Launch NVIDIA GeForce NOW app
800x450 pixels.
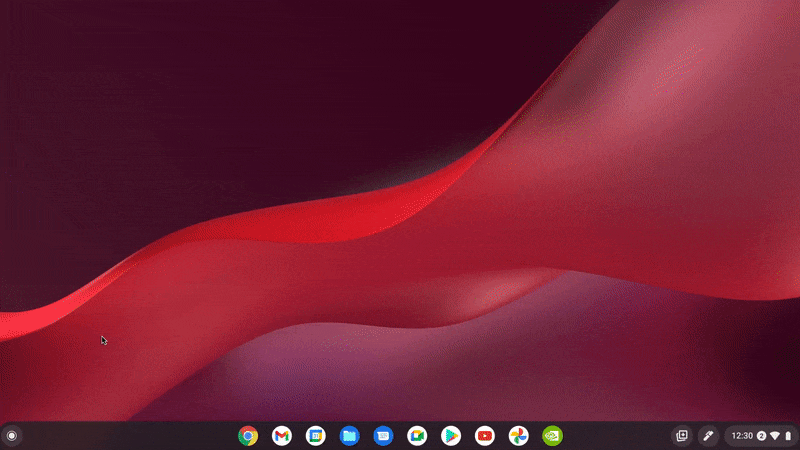click(552, 436)
